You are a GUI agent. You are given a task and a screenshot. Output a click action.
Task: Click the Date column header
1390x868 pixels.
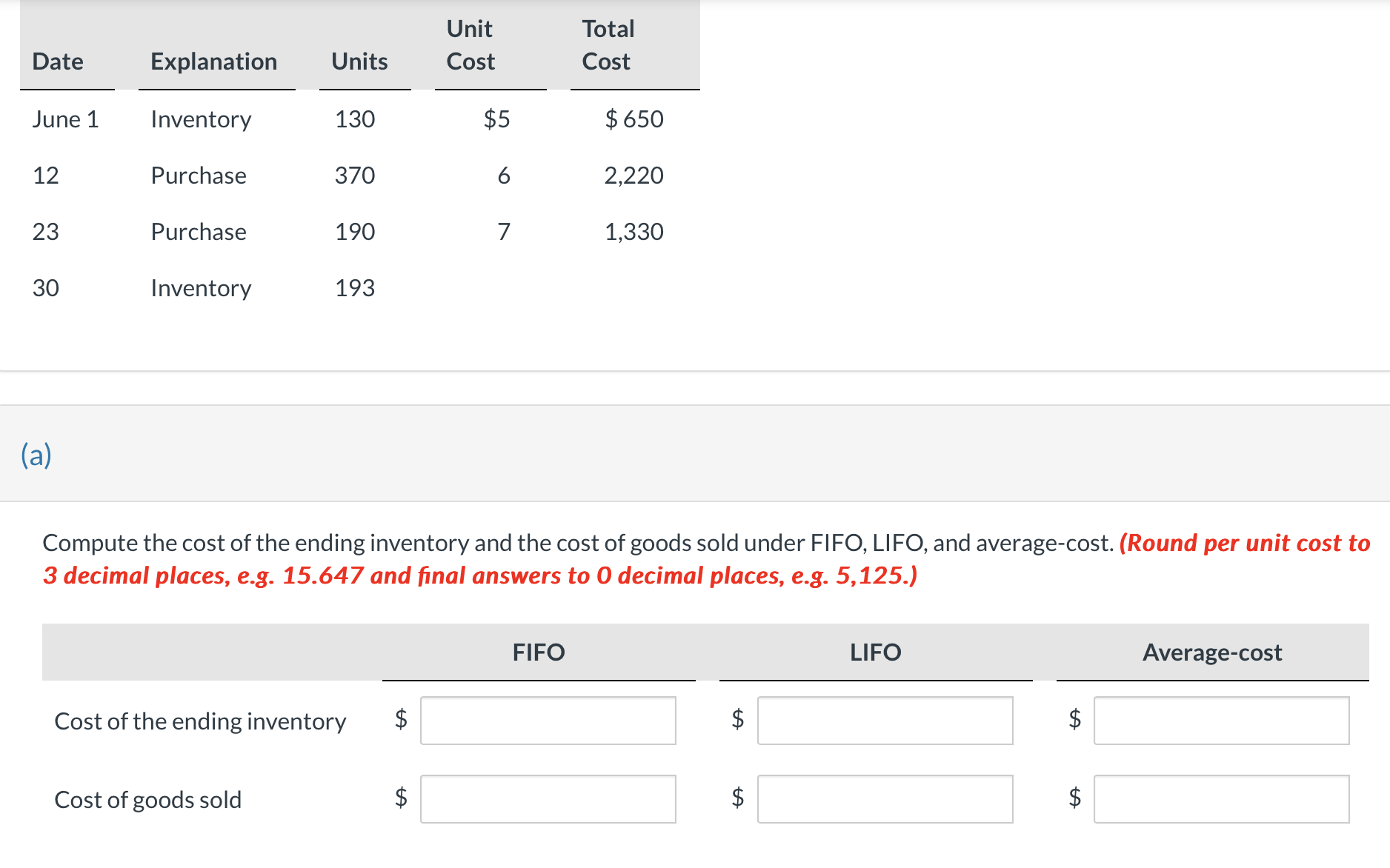[58, 61]
